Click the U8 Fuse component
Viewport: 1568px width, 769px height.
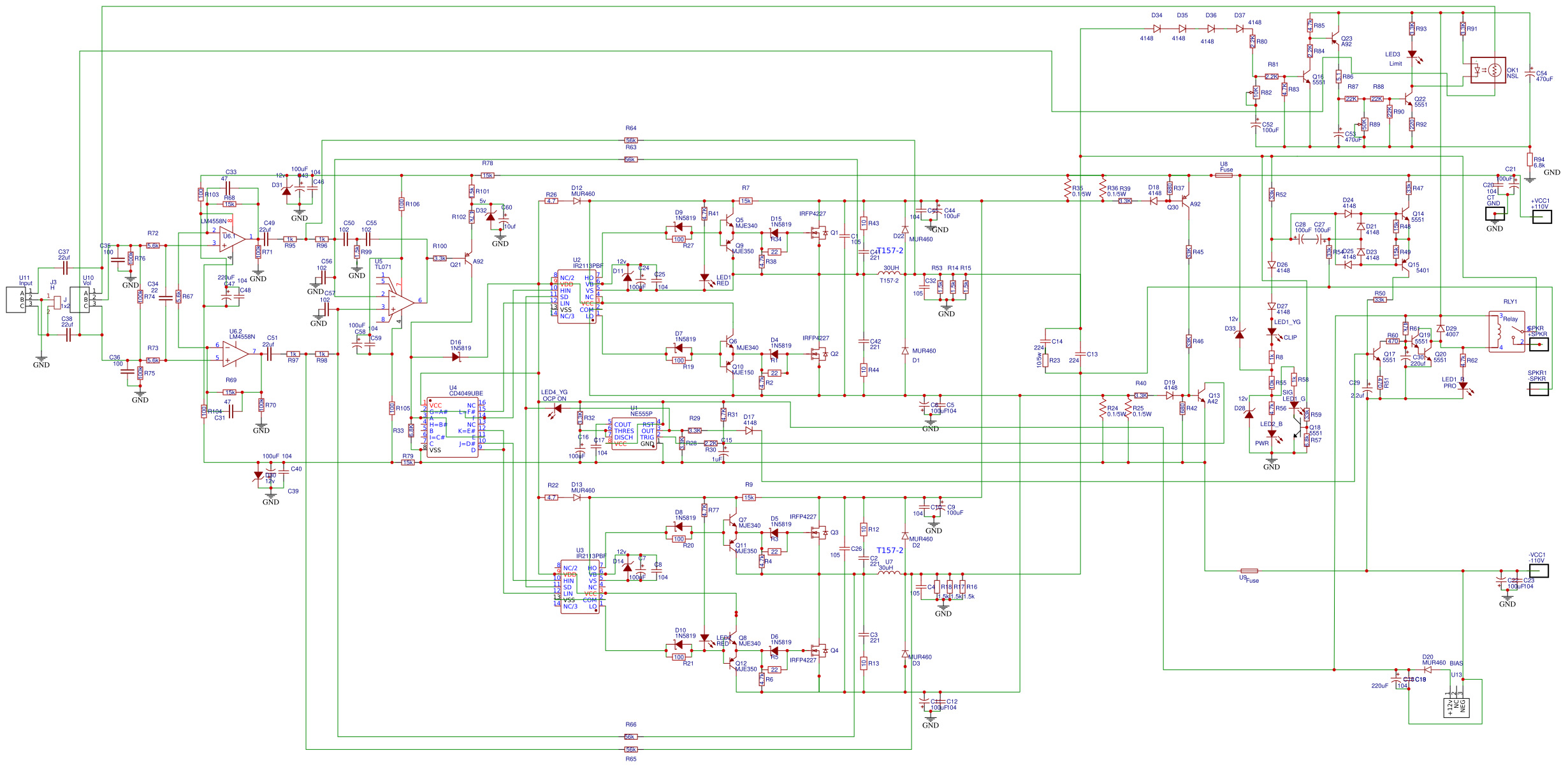[x=1224, y=175]
